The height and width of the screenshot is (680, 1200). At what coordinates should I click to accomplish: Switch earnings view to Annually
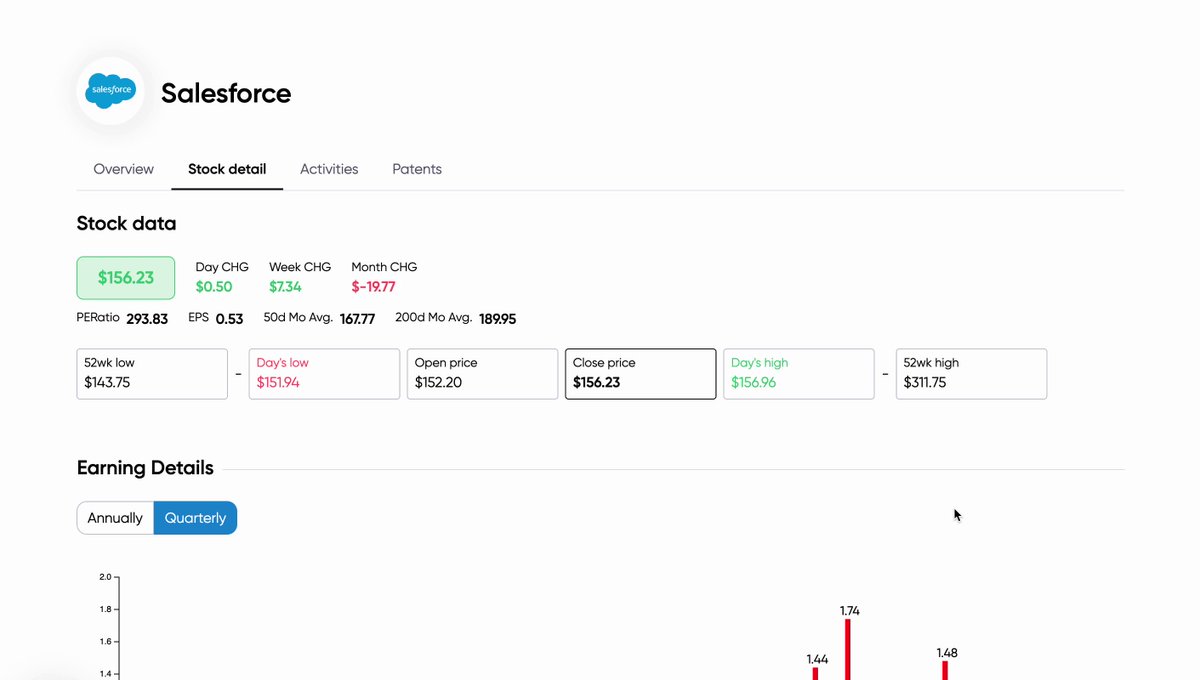pos(115,518)
